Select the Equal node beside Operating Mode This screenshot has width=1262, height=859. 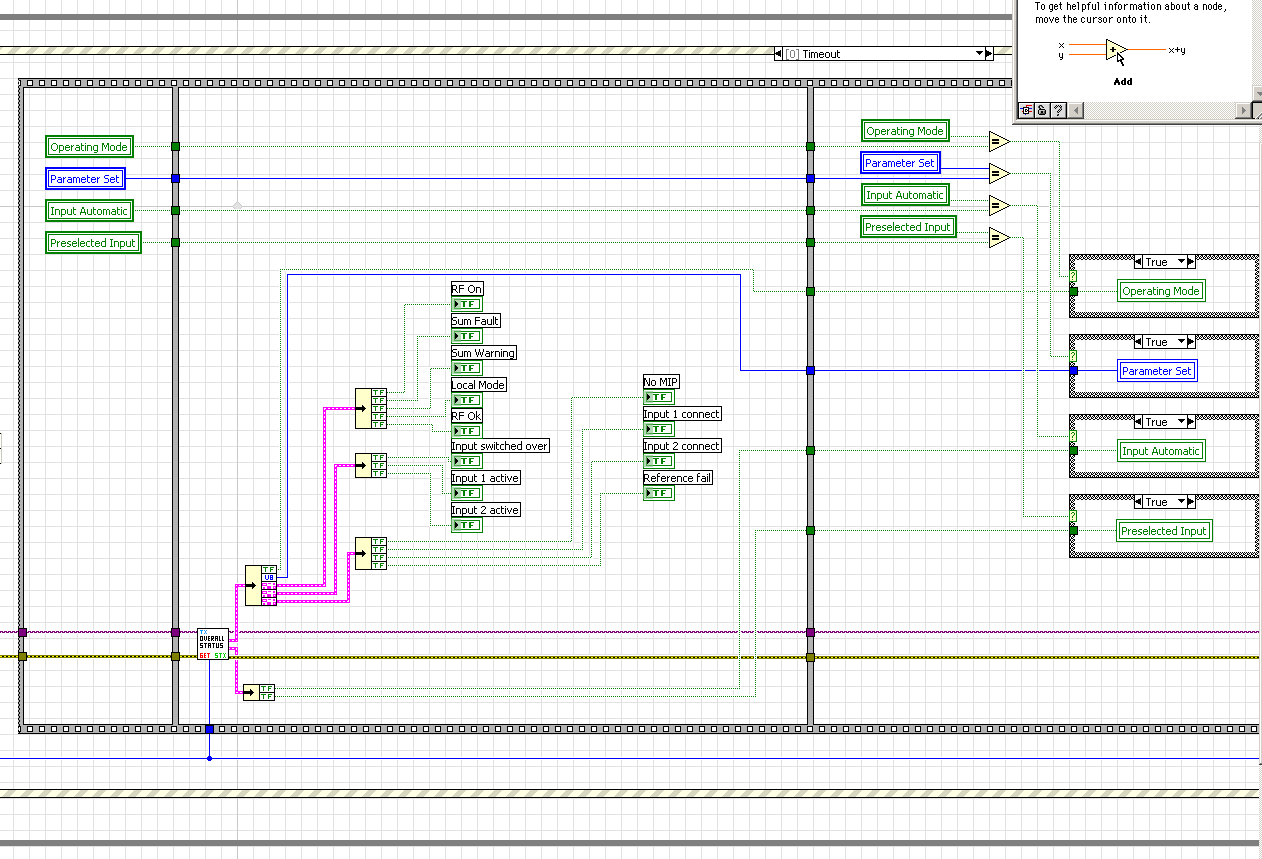tap(998, 142)
